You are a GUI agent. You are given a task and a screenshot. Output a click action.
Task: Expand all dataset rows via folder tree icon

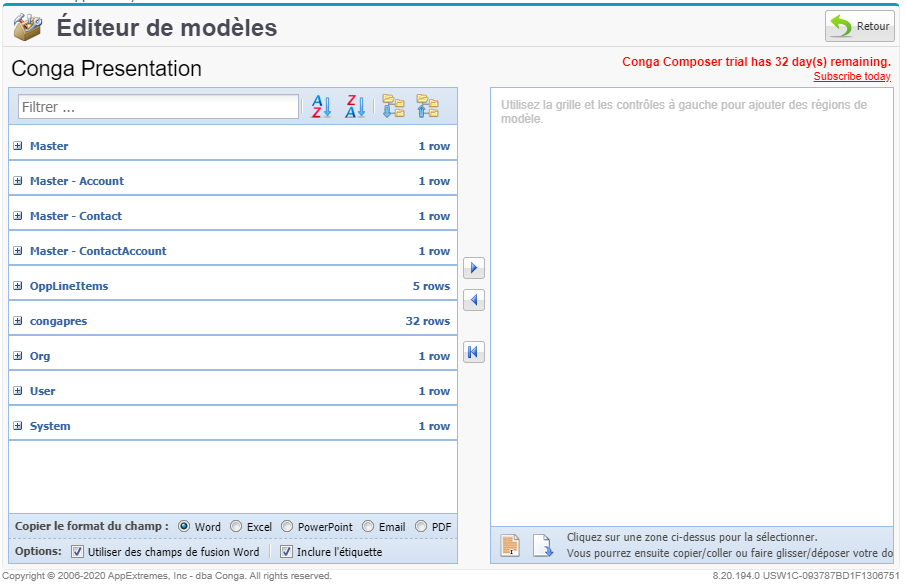394,106
